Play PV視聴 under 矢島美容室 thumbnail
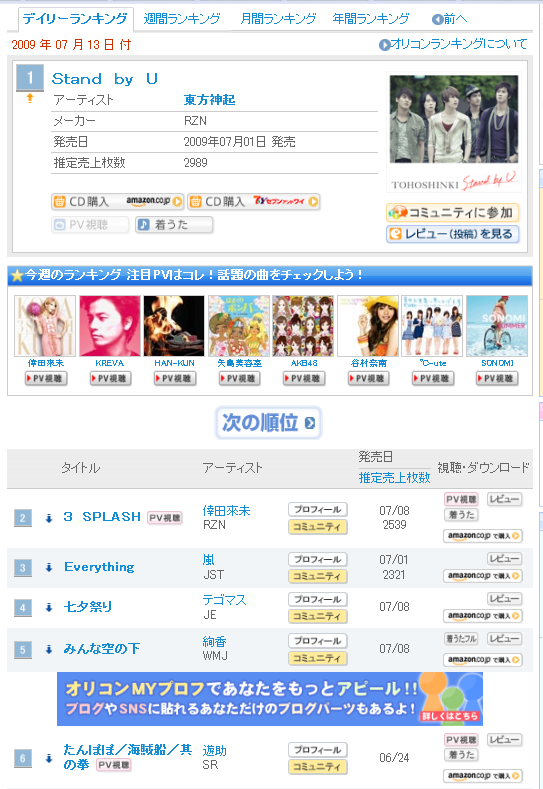Screen dimensions: 543x789 pos(240,378)
